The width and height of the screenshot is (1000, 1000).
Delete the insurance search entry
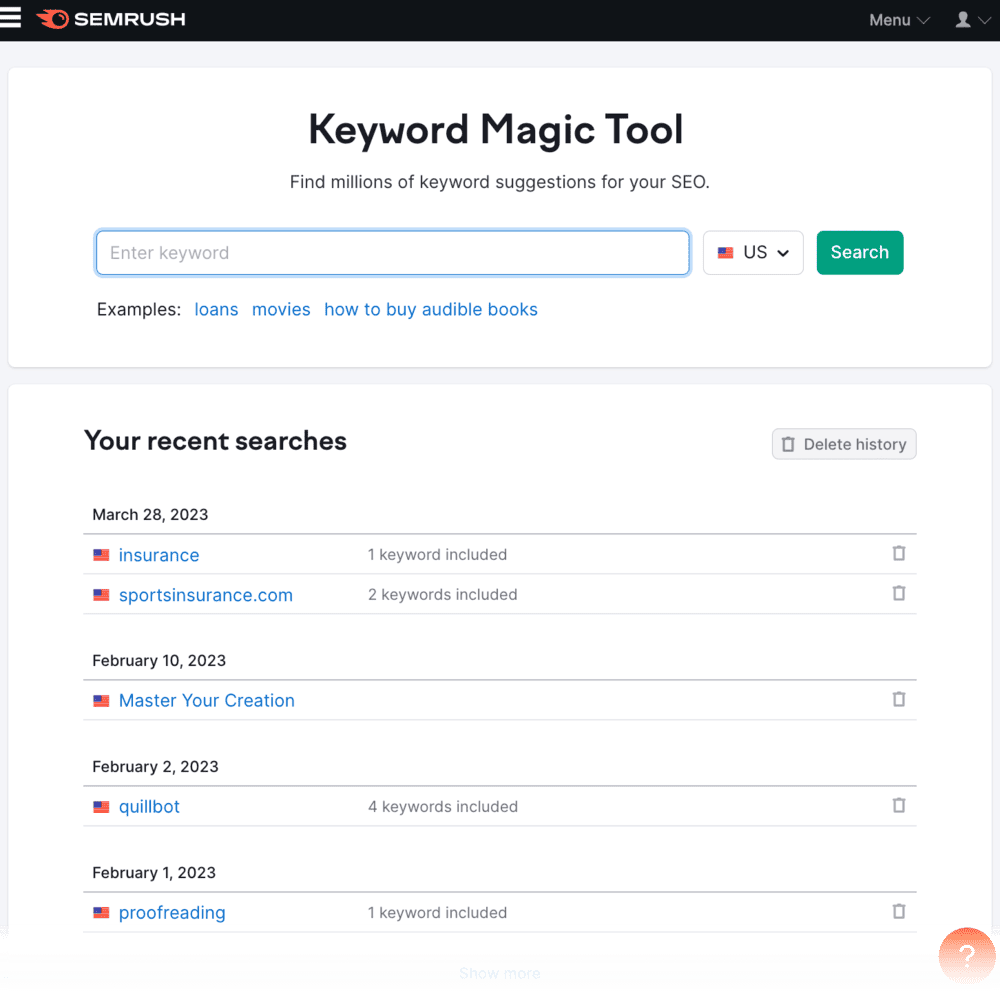point(899,554)
